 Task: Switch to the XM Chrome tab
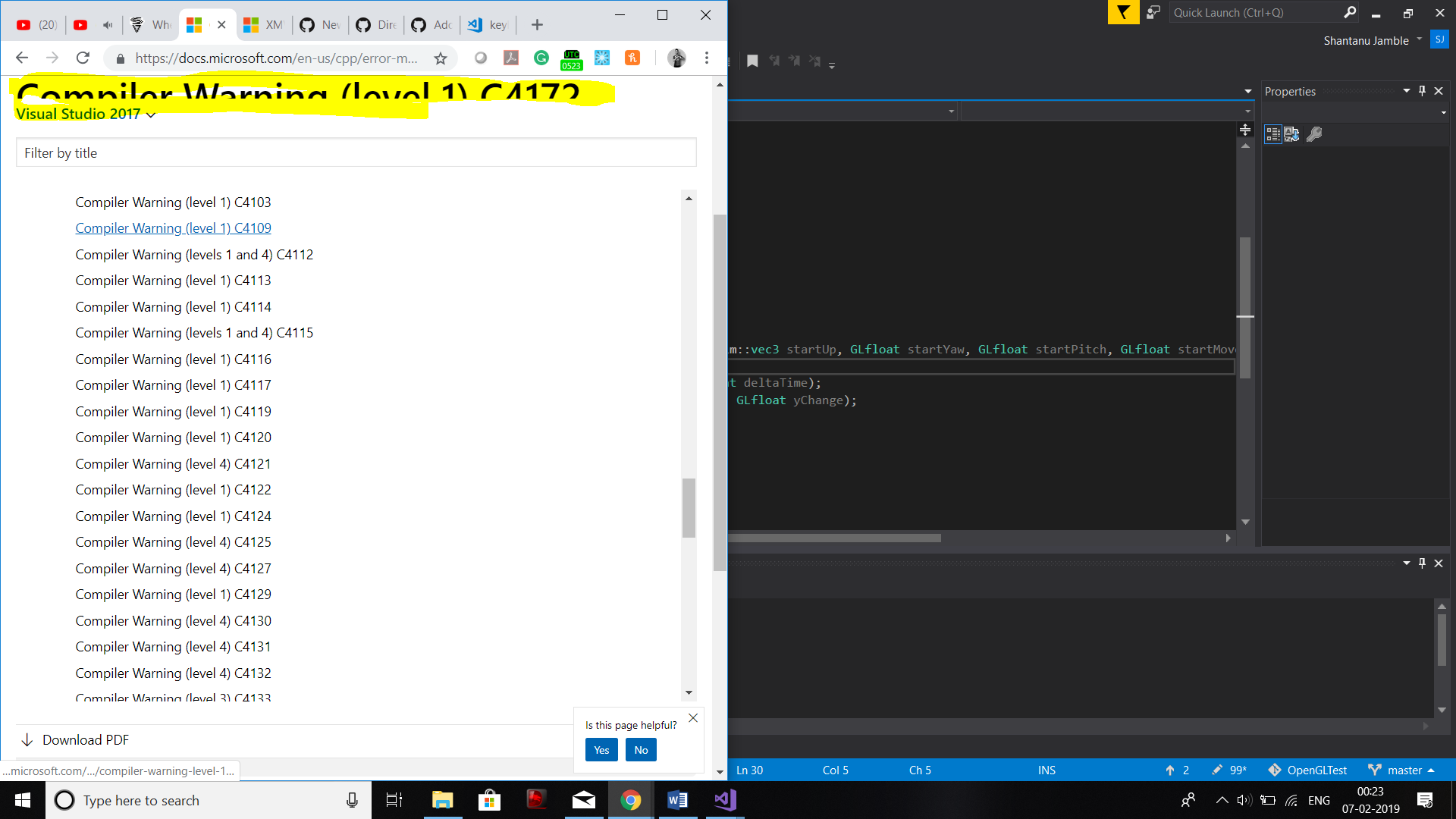click(x=263, y=25)
